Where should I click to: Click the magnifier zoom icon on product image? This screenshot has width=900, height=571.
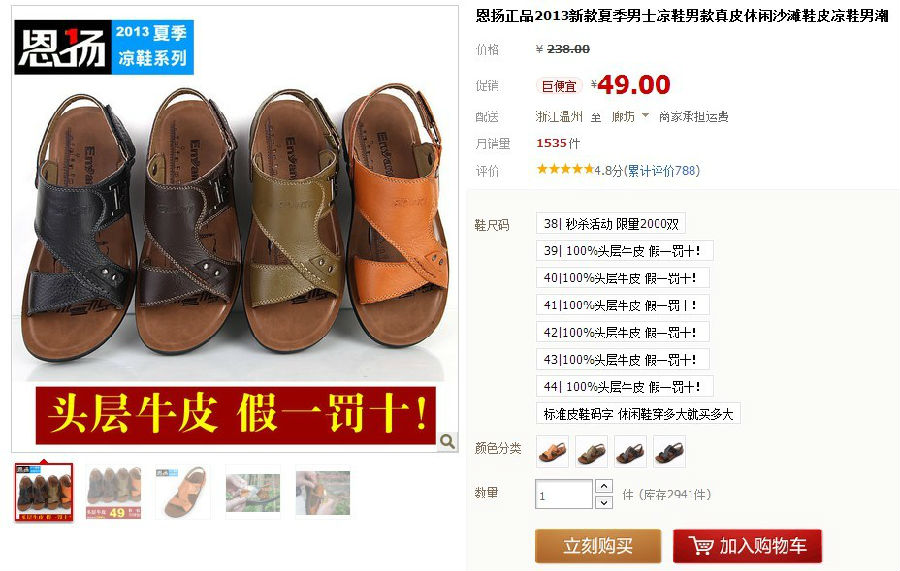click(x=447, y=441)
